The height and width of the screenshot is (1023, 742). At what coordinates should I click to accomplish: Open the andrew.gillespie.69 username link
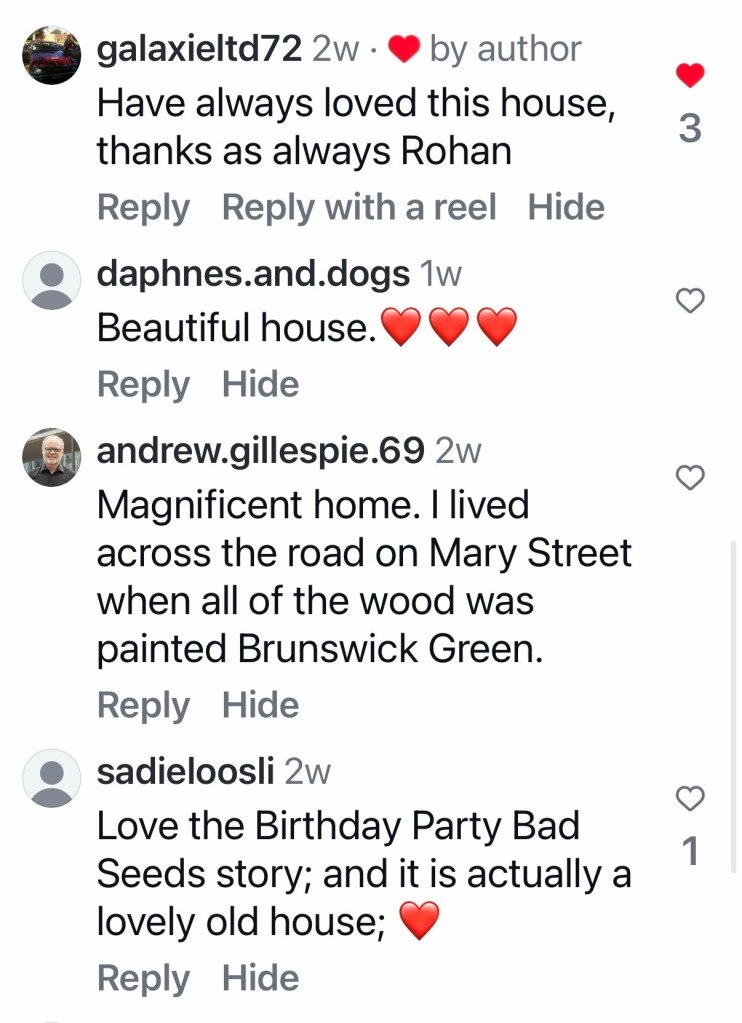260,452
